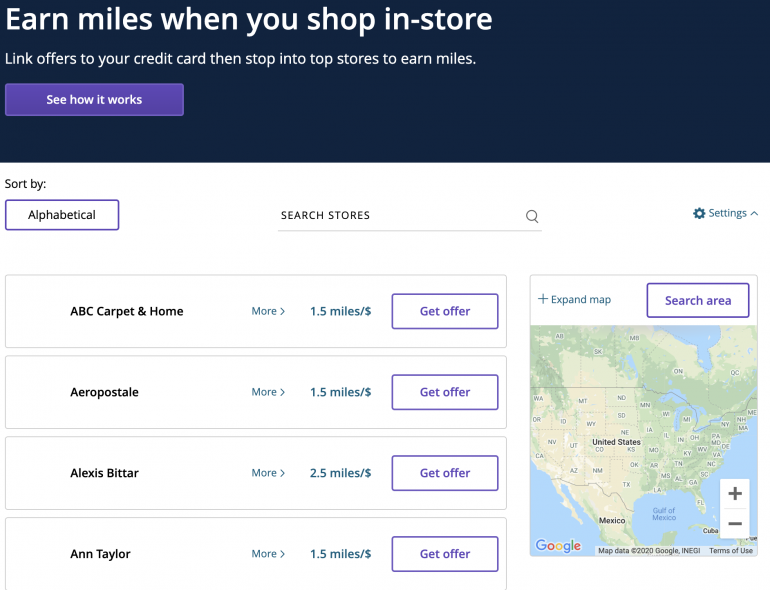Focus the Search Stores input field
The height and width of the screenshot is (590, 770).
point(400,216)
